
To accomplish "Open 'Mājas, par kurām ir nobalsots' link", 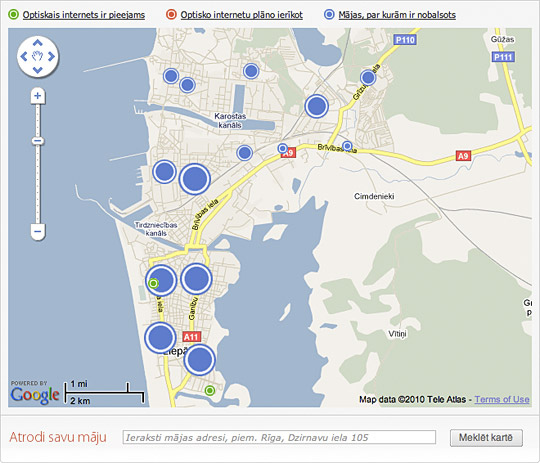I will point(397,15).
